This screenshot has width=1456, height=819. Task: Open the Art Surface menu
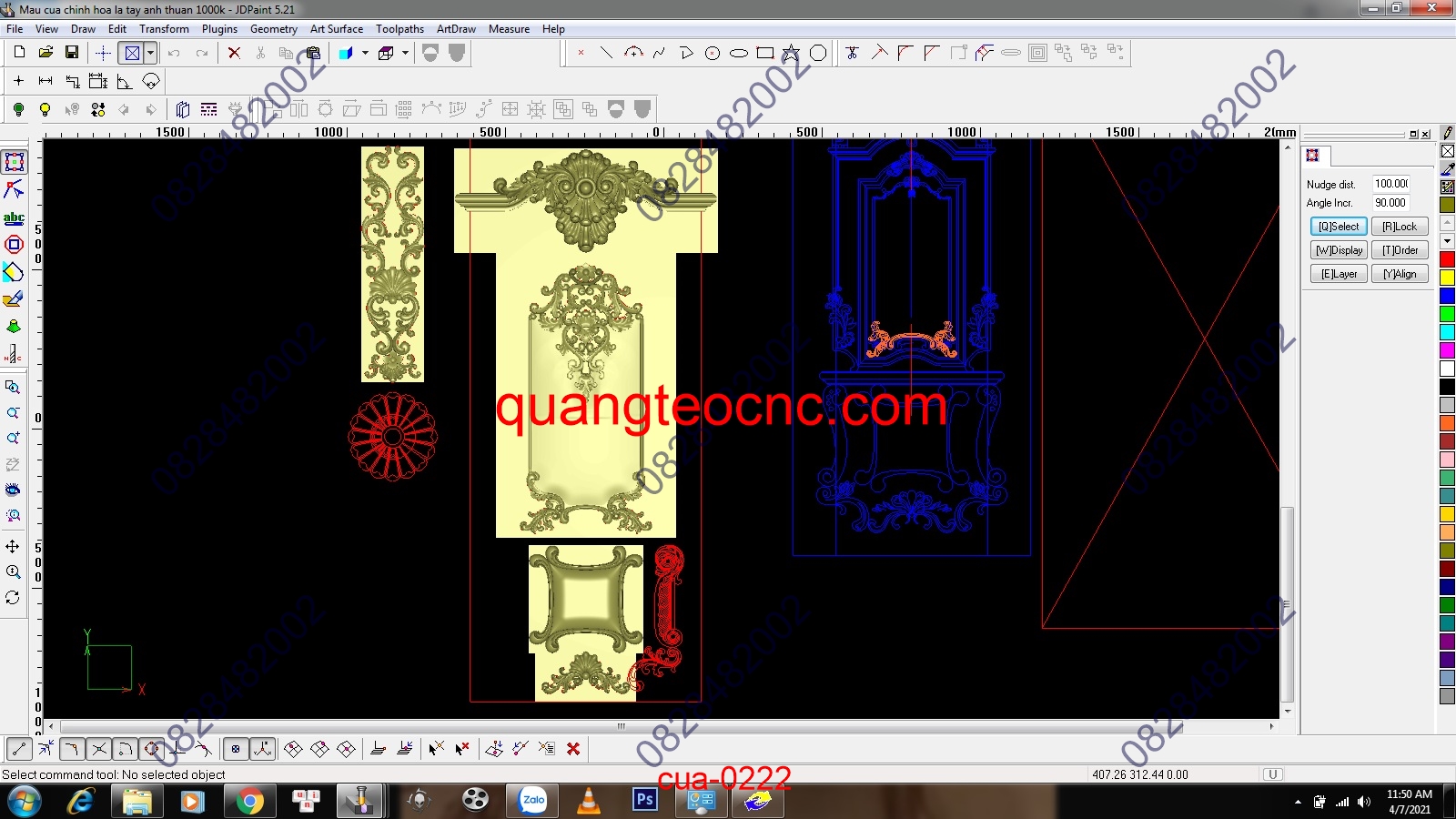(336, 29)
